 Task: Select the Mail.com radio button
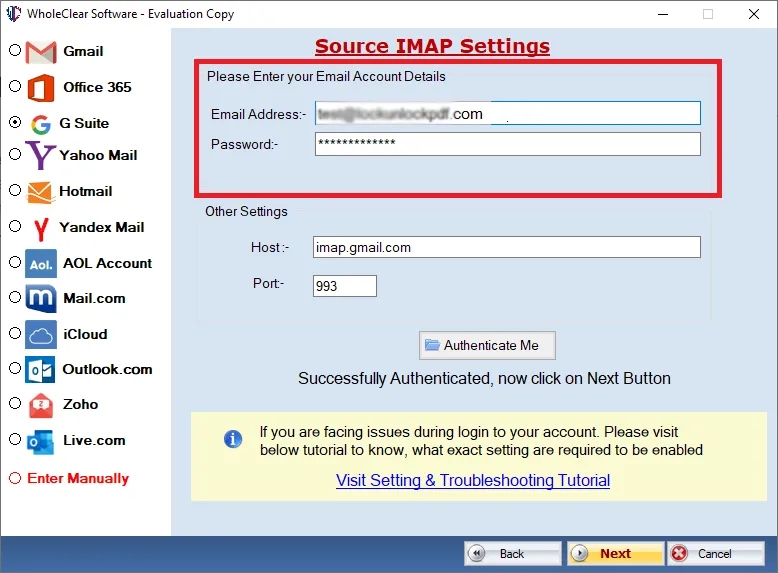(15, 297)
